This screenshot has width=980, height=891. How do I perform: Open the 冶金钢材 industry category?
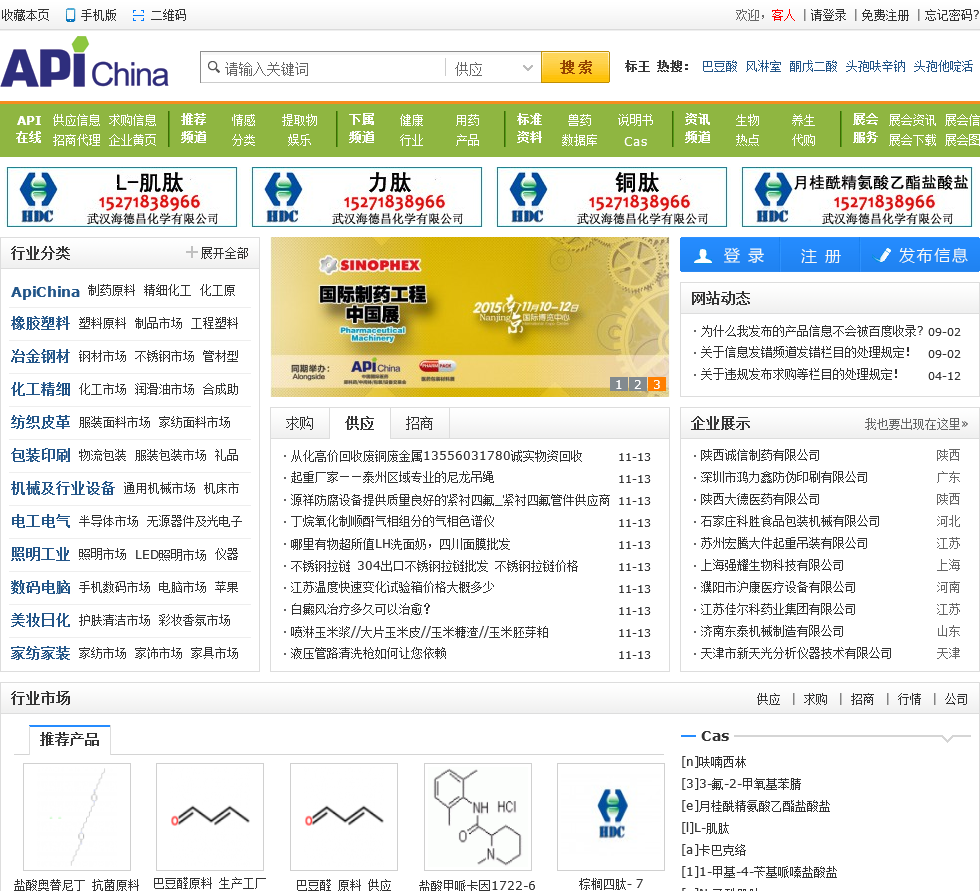click(x=41, y=357)
